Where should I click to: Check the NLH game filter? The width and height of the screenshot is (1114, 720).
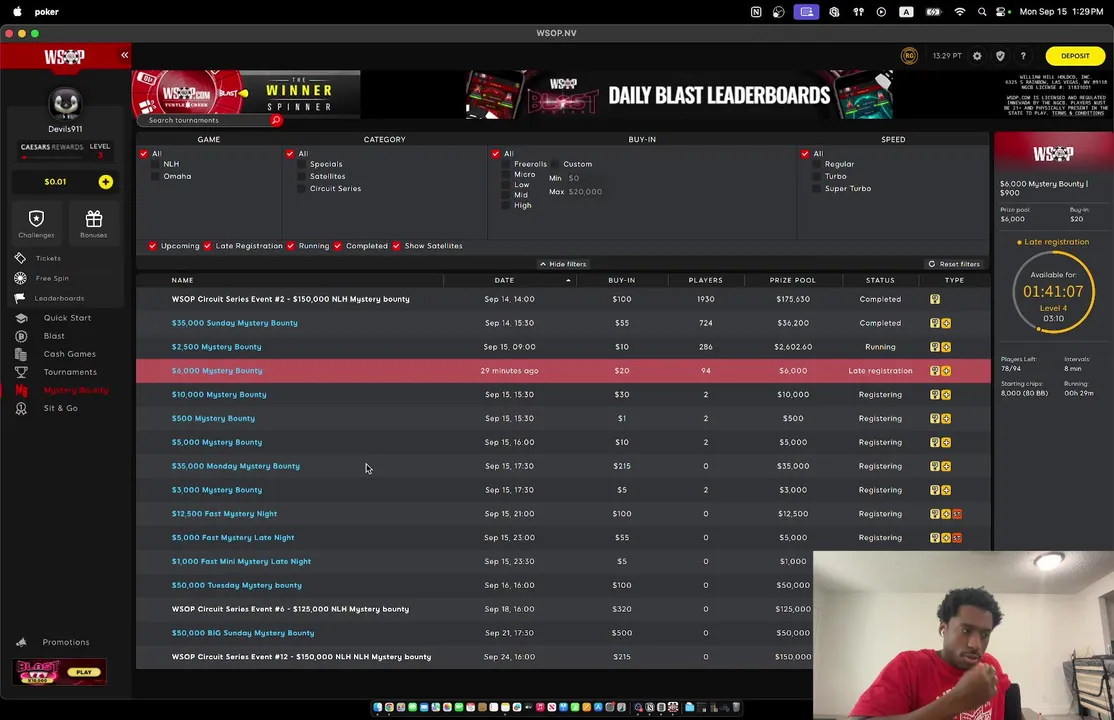[155, 164]
